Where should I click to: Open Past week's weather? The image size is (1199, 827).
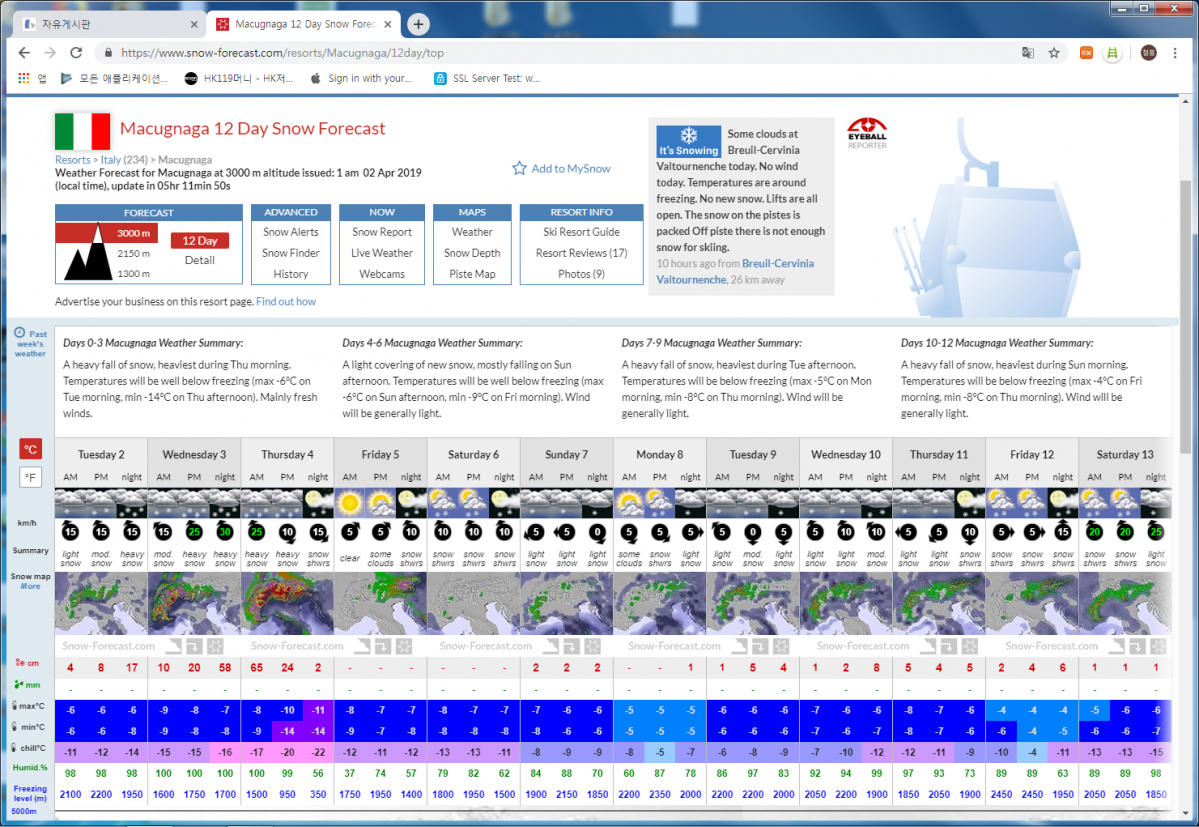pos(31,343)
